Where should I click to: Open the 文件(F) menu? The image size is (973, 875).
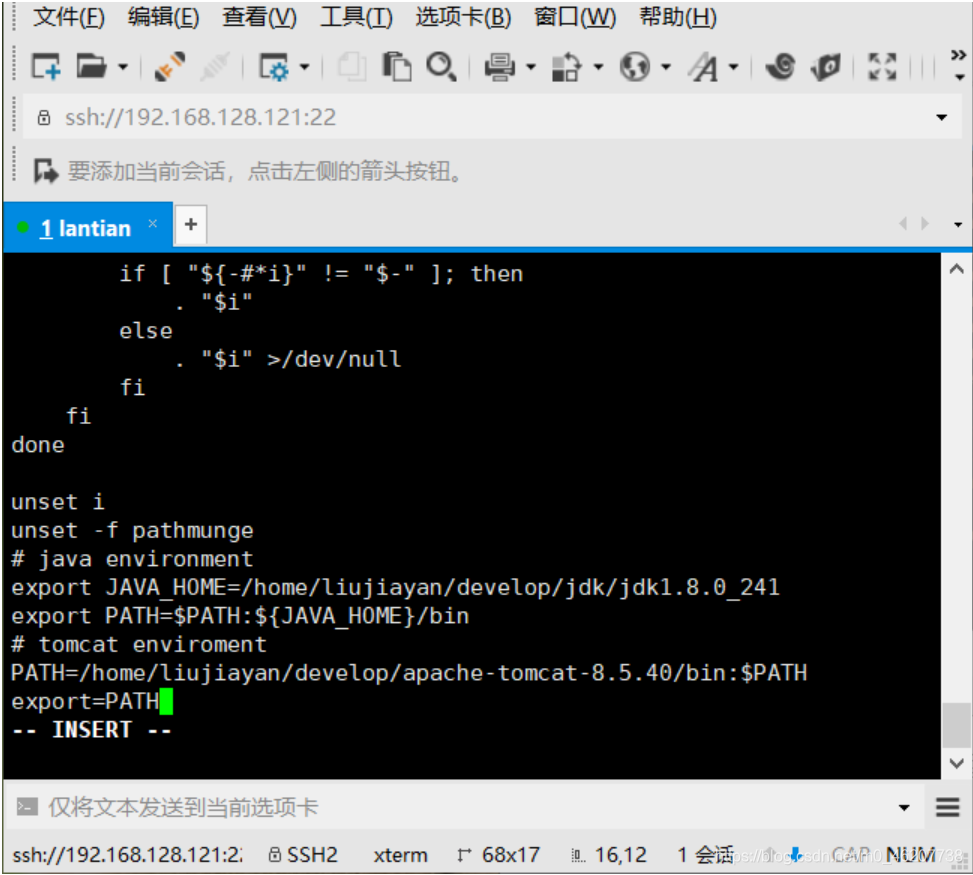pyautogui.click(x=69, y=17)
